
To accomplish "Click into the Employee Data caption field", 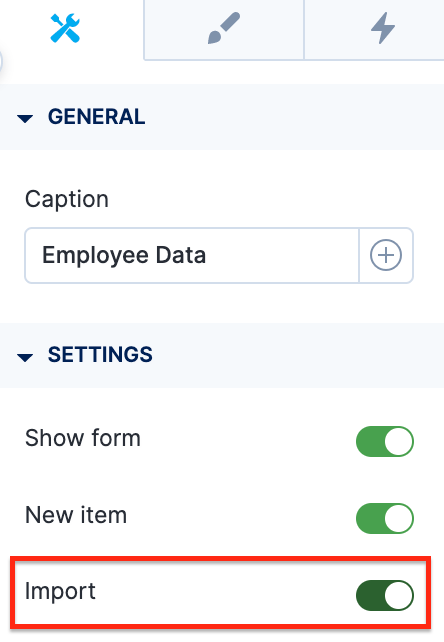I will click(192, 255).
